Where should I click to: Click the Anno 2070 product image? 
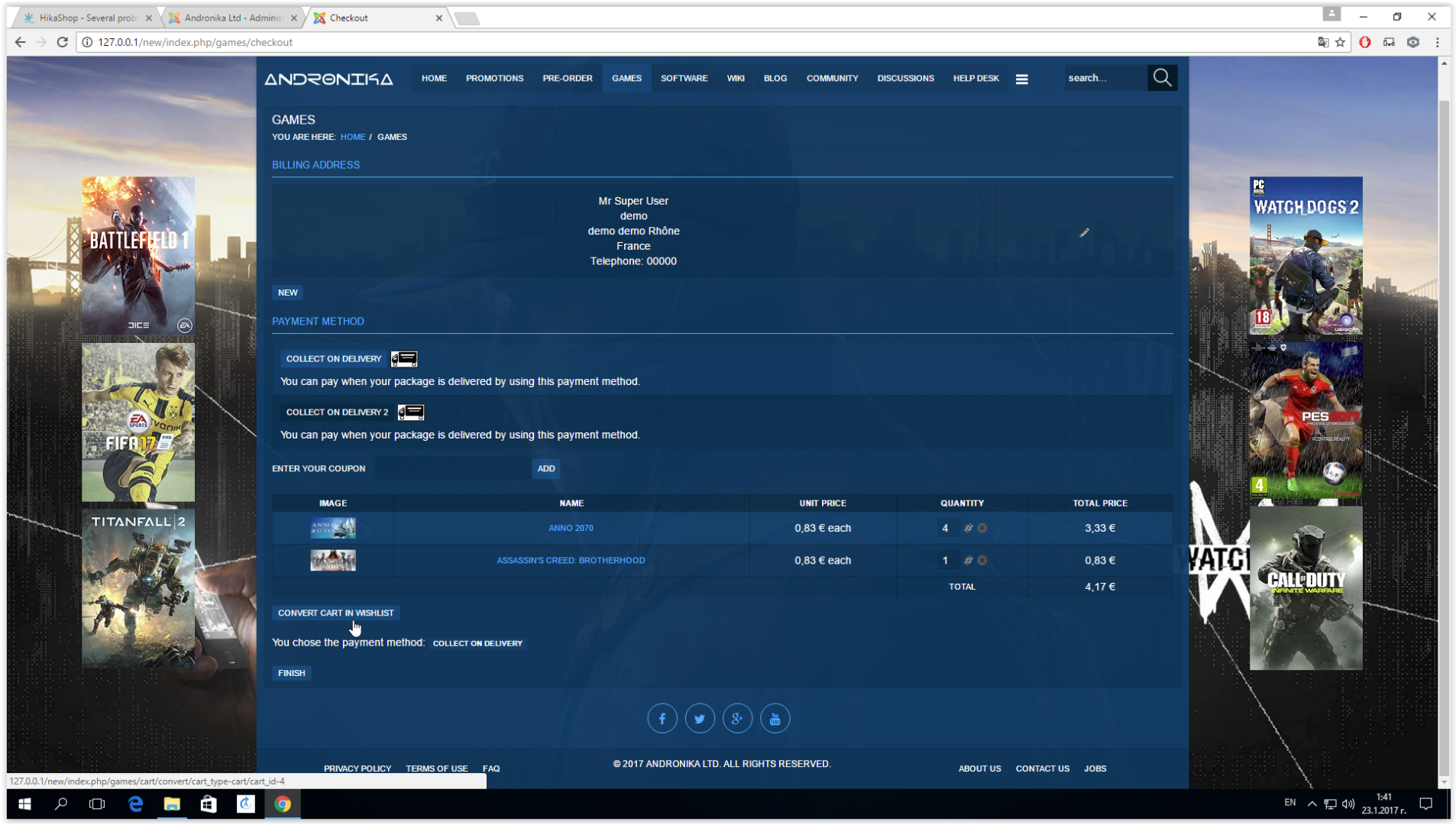tap(333, 529)
